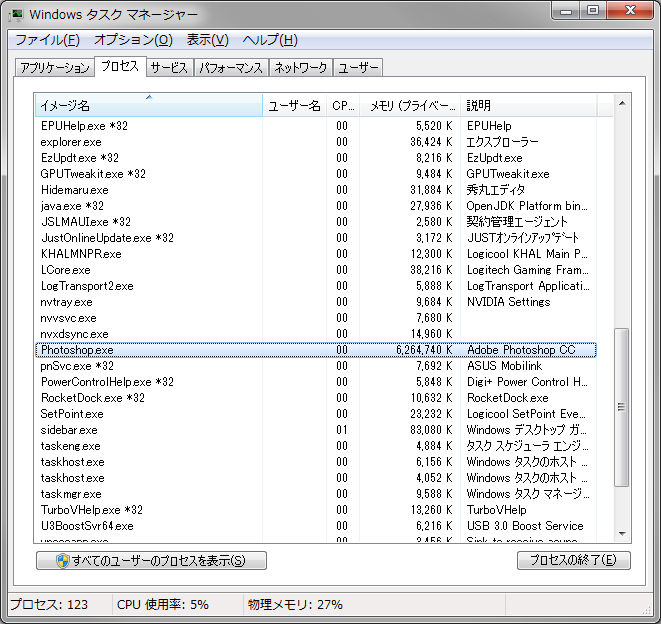Viewport: 661px width, 624px height.
Task: Click すべてのユーザーのプロセスを表示 button
Action: (151, 560)
